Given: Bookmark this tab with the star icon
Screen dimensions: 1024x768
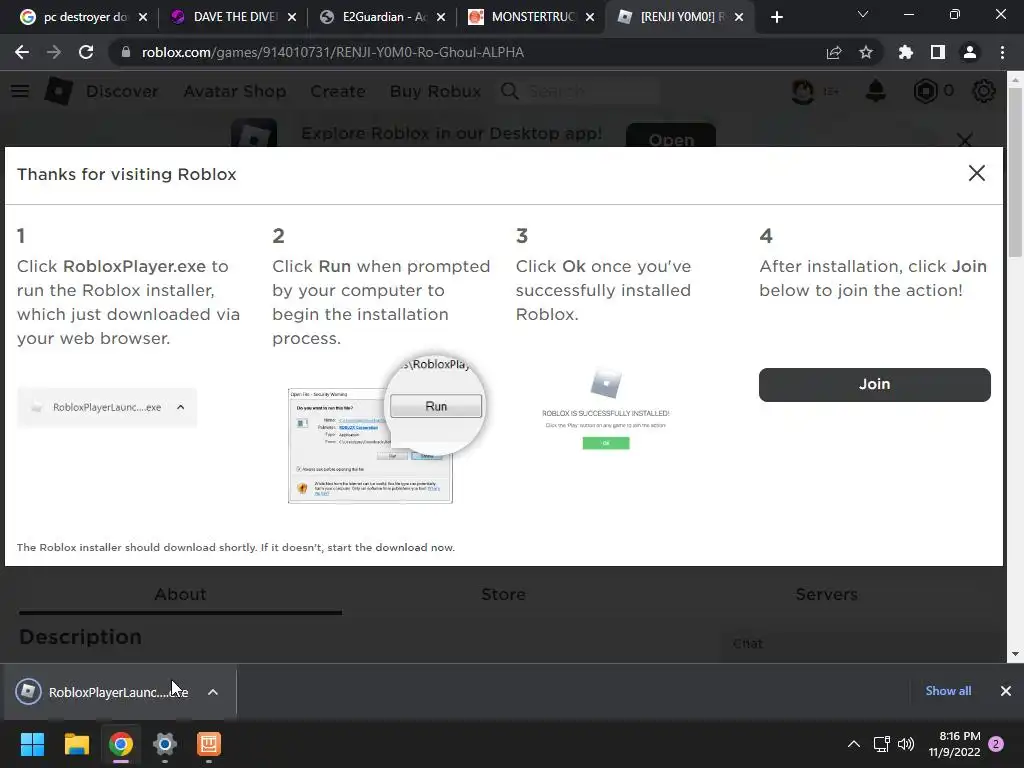Looking at the screenshot, I should click(866, 52).
